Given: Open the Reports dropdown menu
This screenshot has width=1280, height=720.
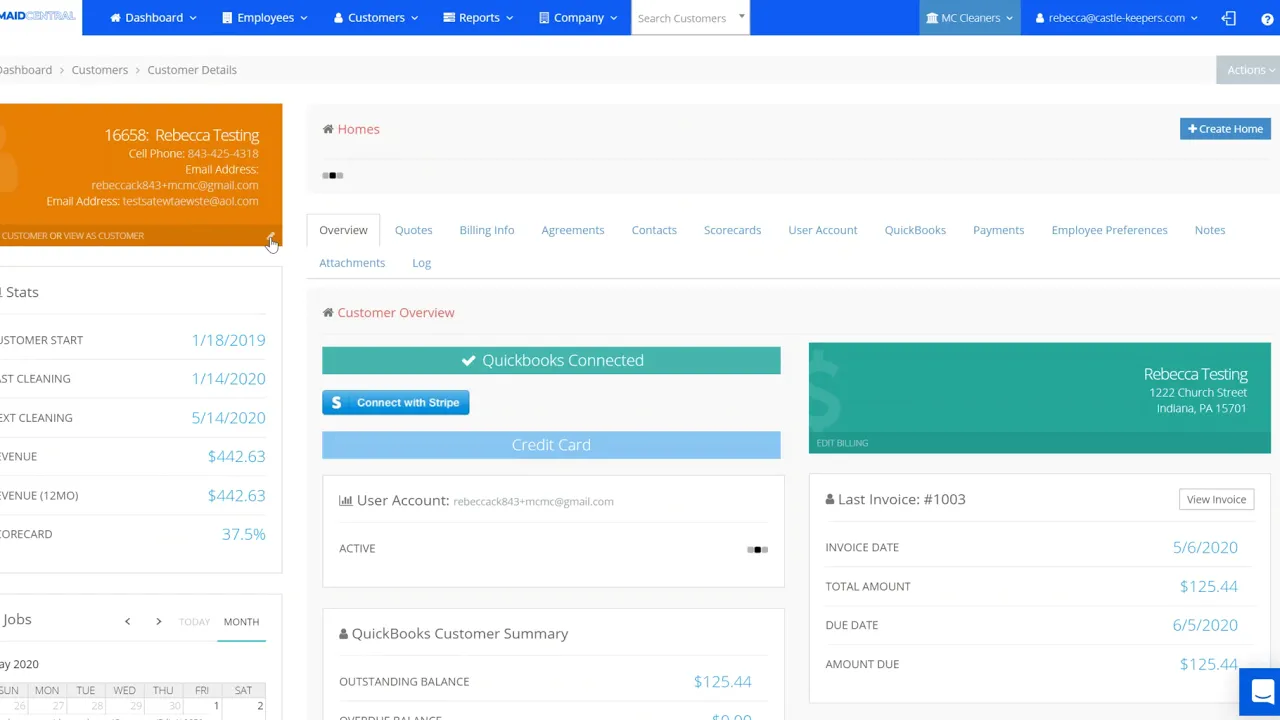Looking at the screenshot, I should pyautogui.click(x=478, y=17).
